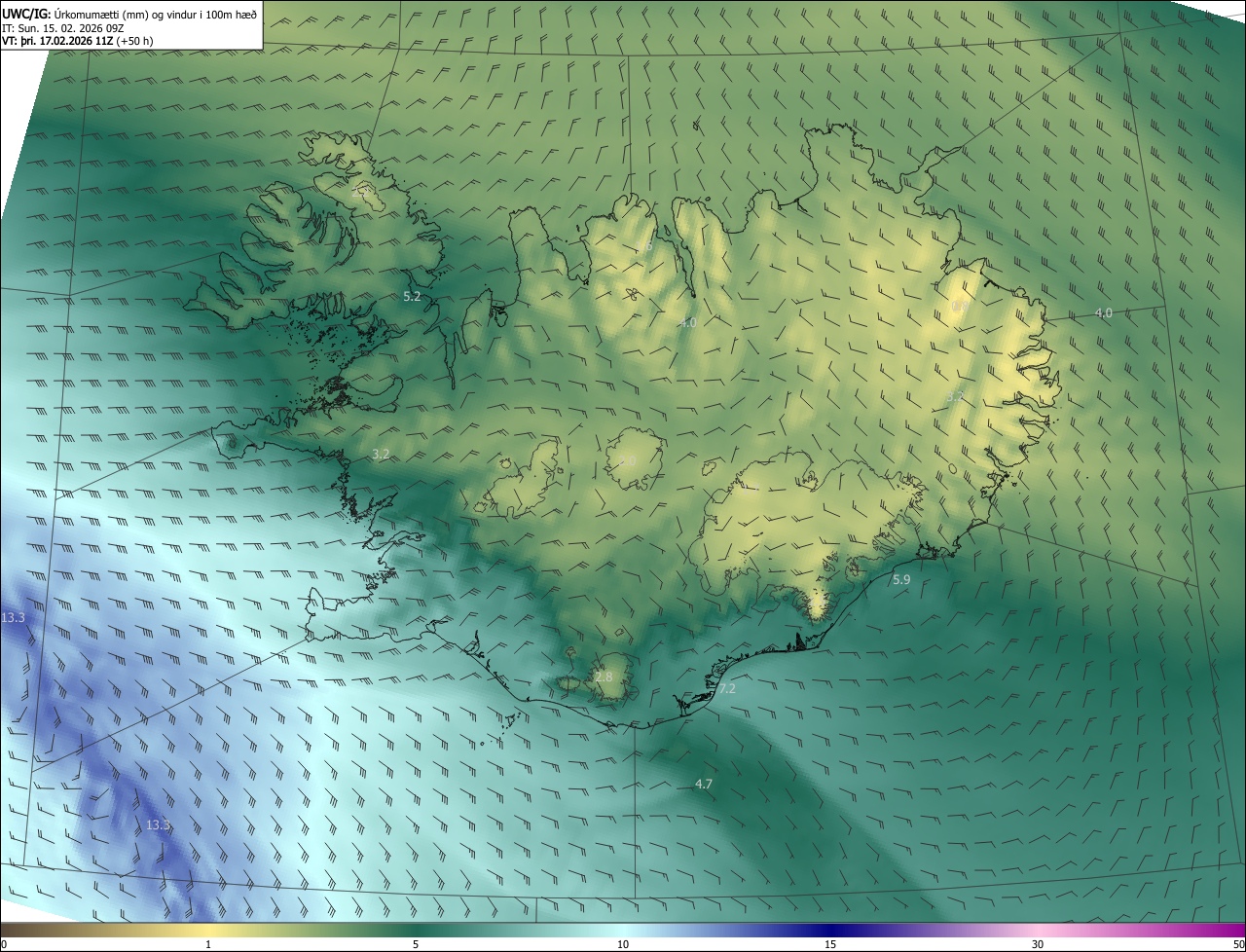1246x952 pixels.
Task: Click the '15' tick on the color scale
Action: tap(830, 944)
